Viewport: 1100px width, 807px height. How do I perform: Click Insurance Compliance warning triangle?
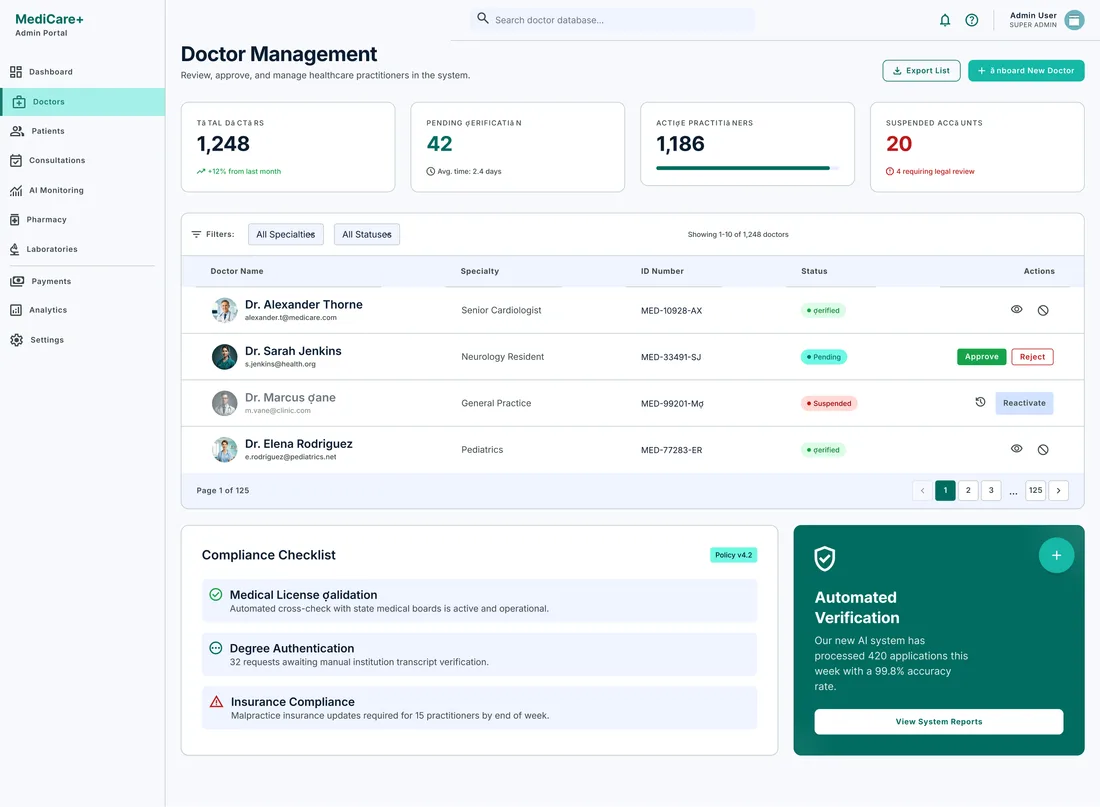[x=216, y=702]
